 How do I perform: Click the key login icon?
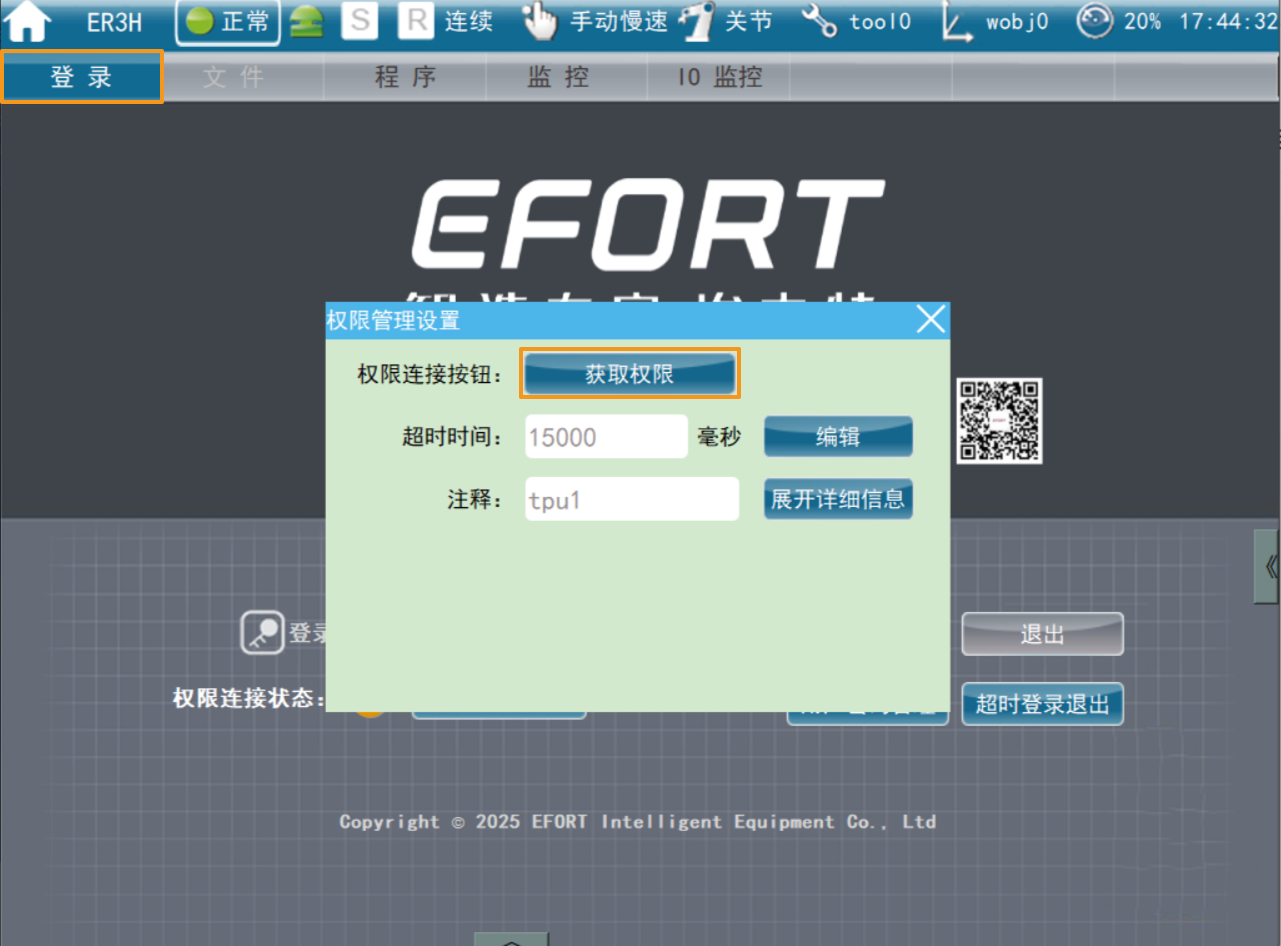tap(262, 633)
